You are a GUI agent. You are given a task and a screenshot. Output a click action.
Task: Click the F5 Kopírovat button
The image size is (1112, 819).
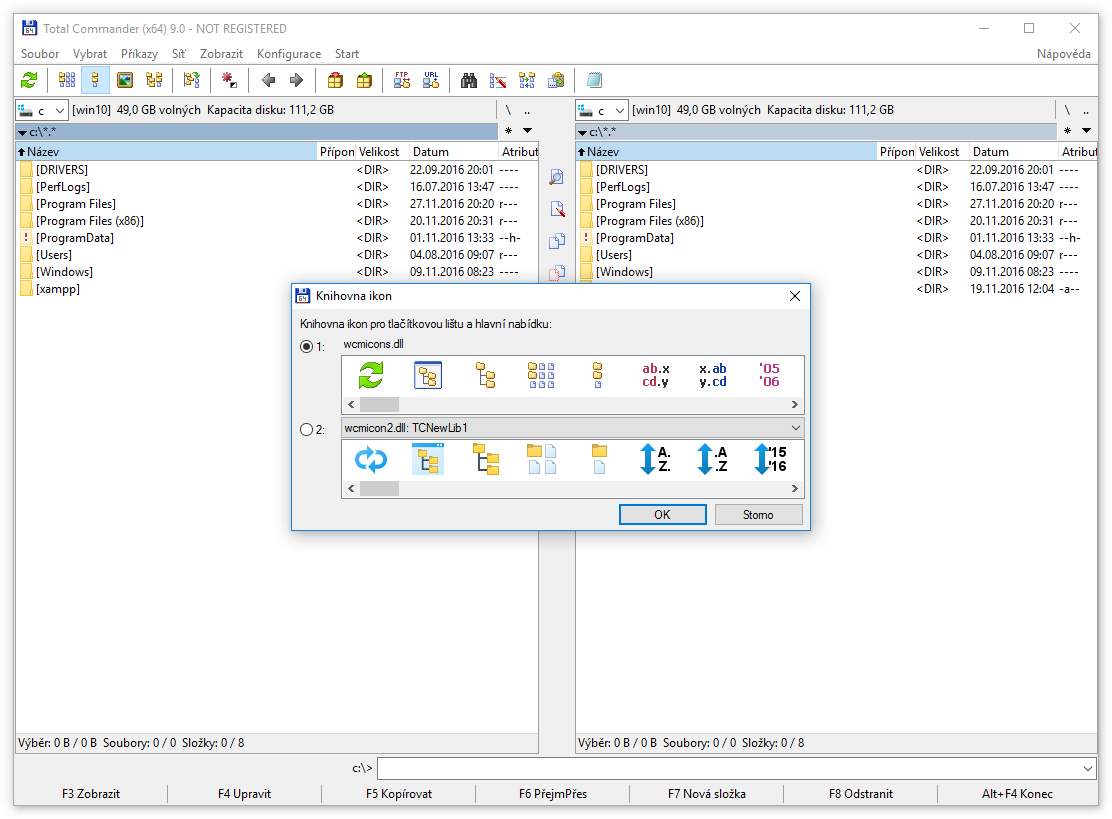tap(399, 793)
